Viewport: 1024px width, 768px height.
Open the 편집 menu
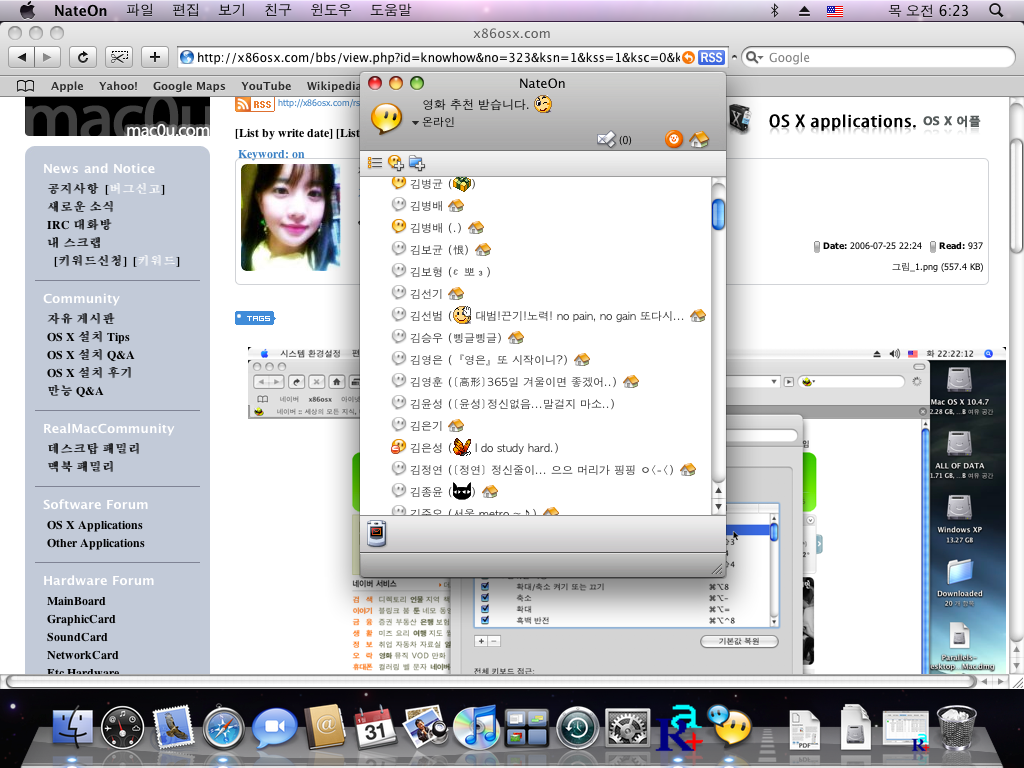(x=185, y=10)
